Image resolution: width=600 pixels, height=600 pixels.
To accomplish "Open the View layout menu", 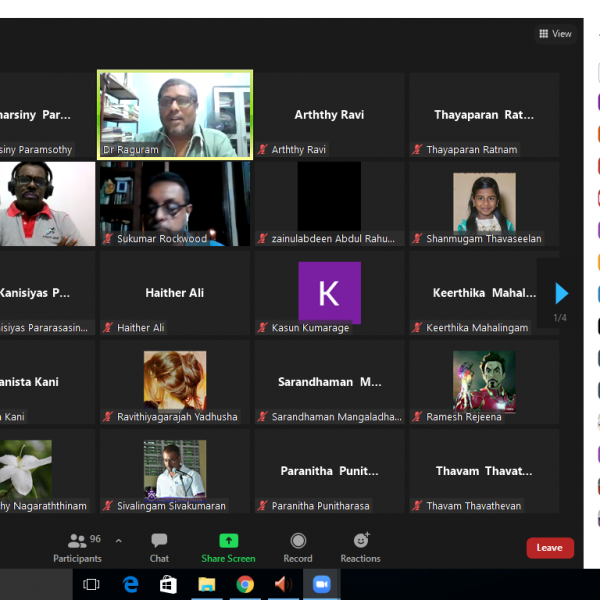I will pyautogui.click(x=555, y=34).
